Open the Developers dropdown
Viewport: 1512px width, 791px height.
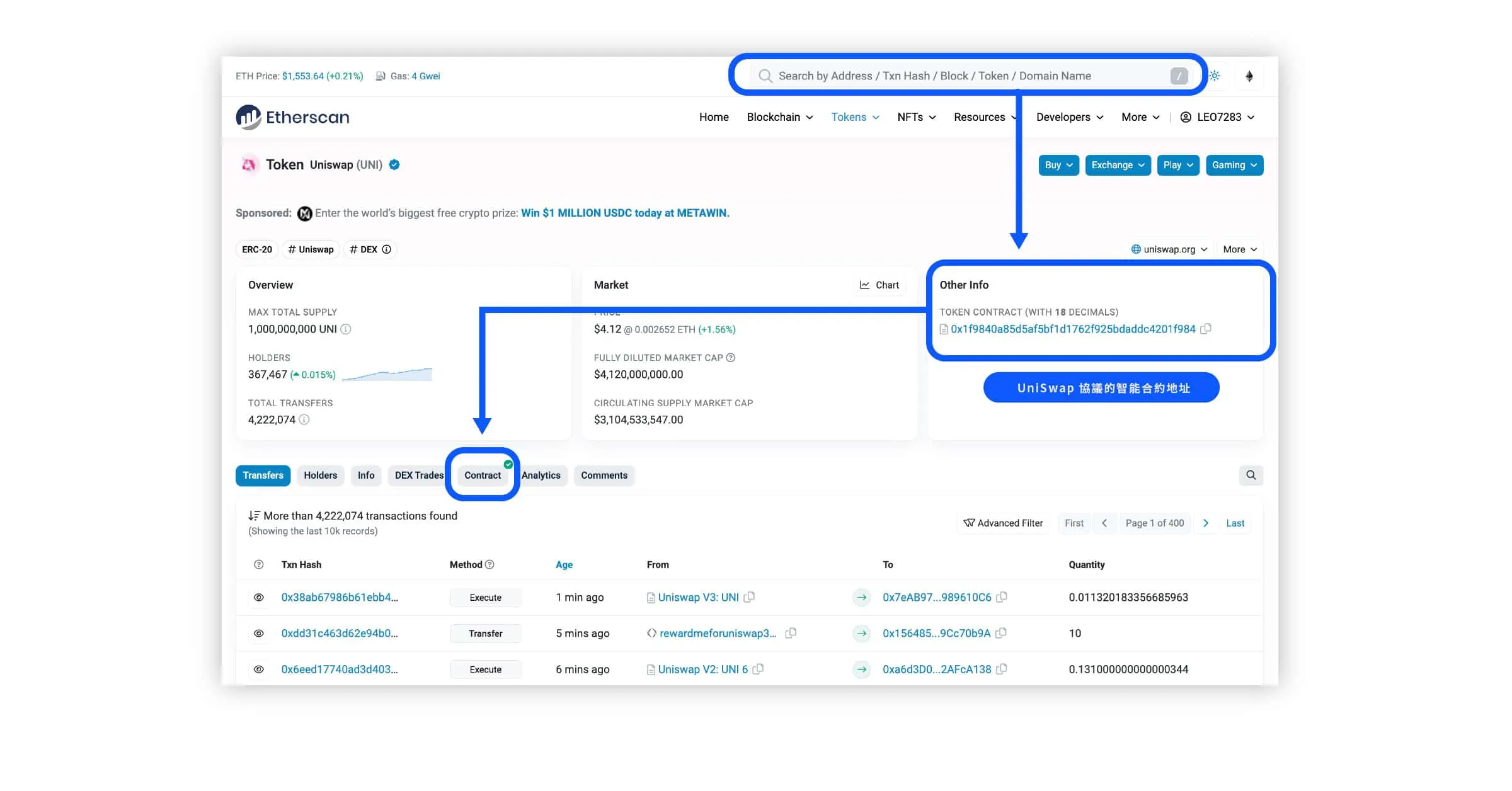[x=1070, y=117]
